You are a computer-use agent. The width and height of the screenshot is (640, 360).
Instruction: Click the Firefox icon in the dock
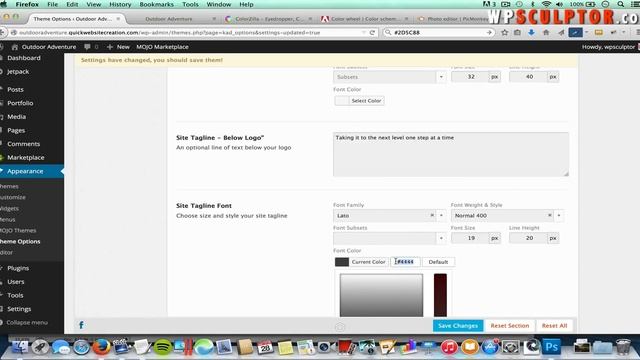pyautogui.click(x=101, y=347)
